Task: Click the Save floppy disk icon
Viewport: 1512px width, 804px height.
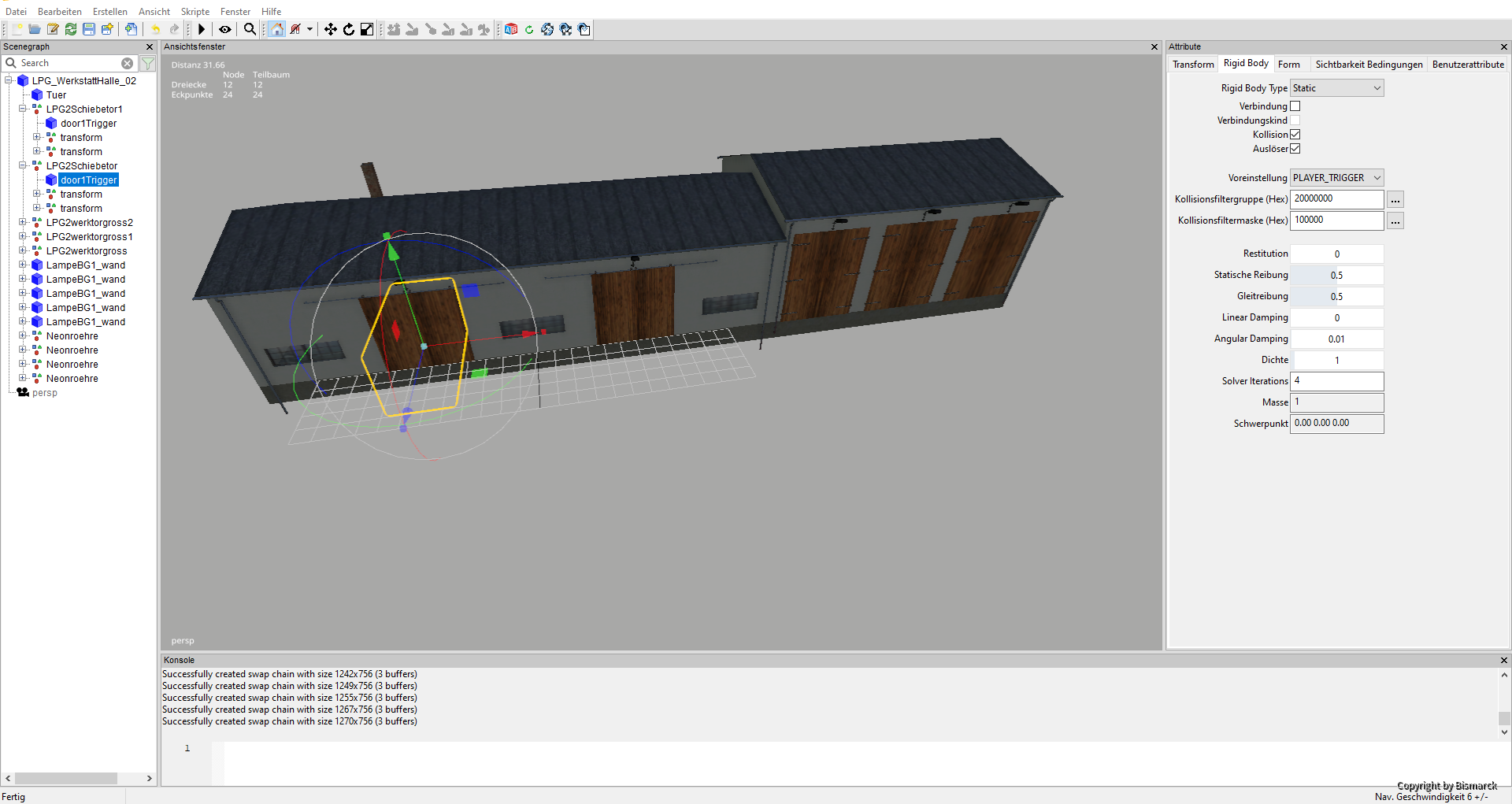Action: click(89, 29)
